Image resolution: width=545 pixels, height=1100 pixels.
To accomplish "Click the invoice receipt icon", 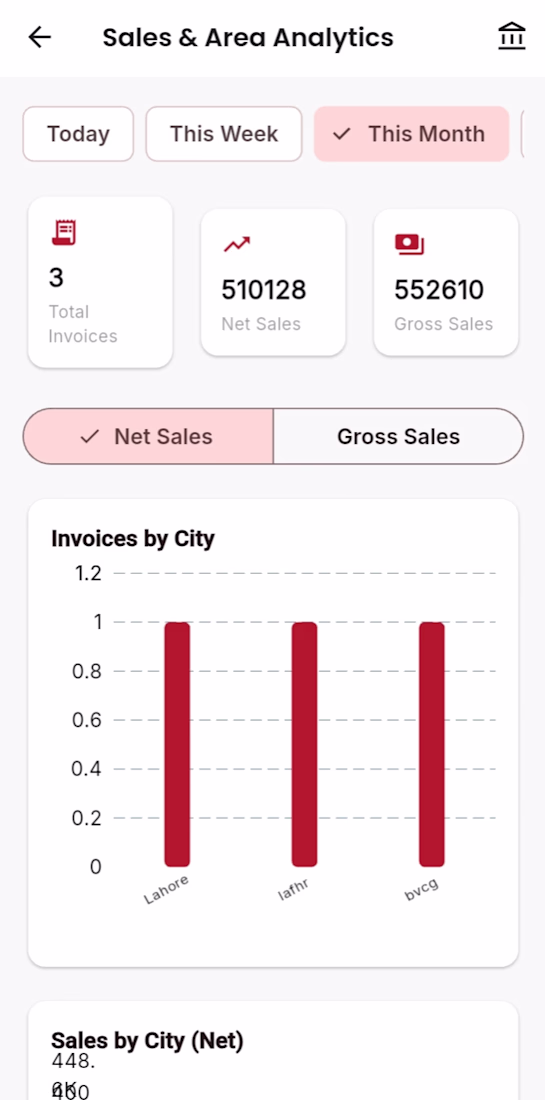I will pos(64,232).
